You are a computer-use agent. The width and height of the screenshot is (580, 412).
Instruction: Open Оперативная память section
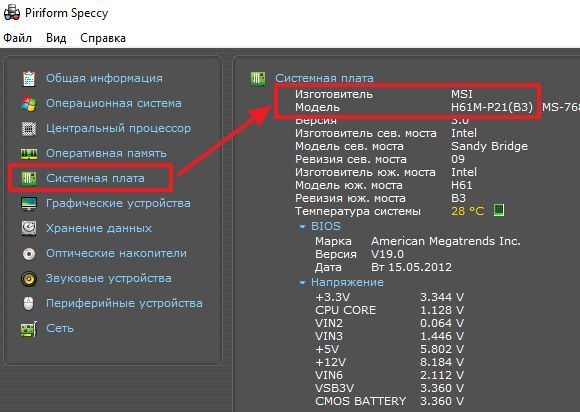coord(106,153)
